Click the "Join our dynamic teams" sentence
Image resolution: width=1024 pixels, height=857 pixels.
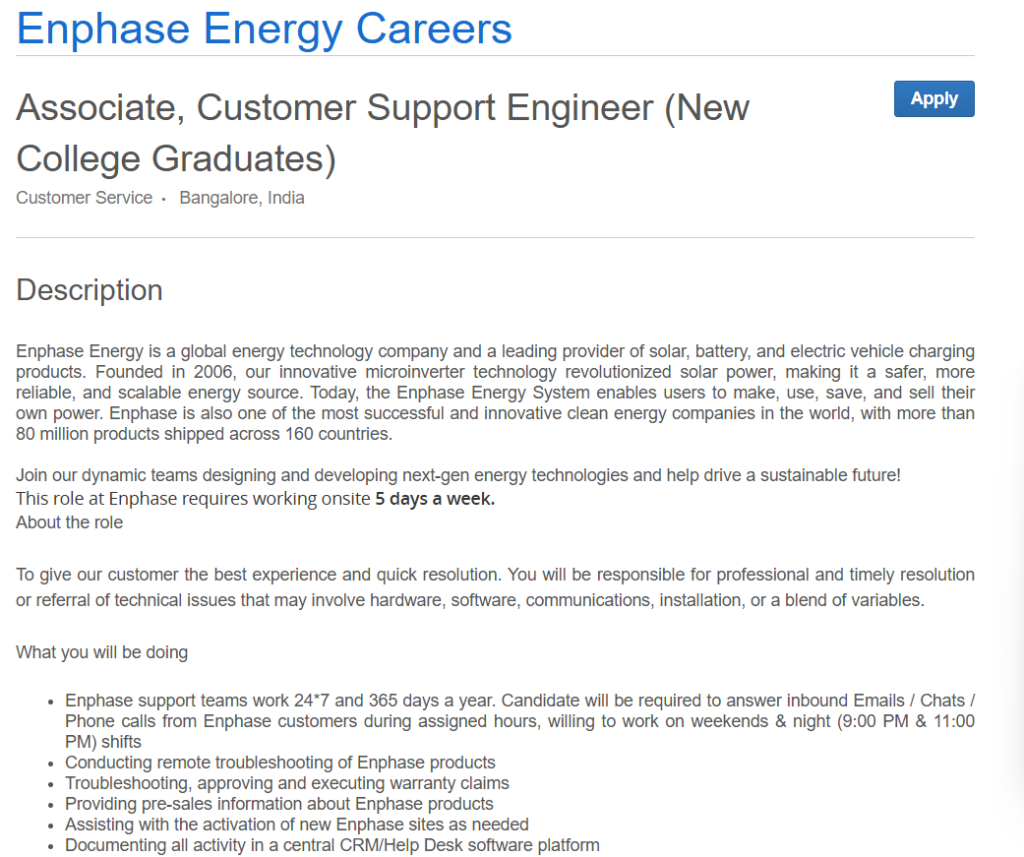tap(458, 476)
